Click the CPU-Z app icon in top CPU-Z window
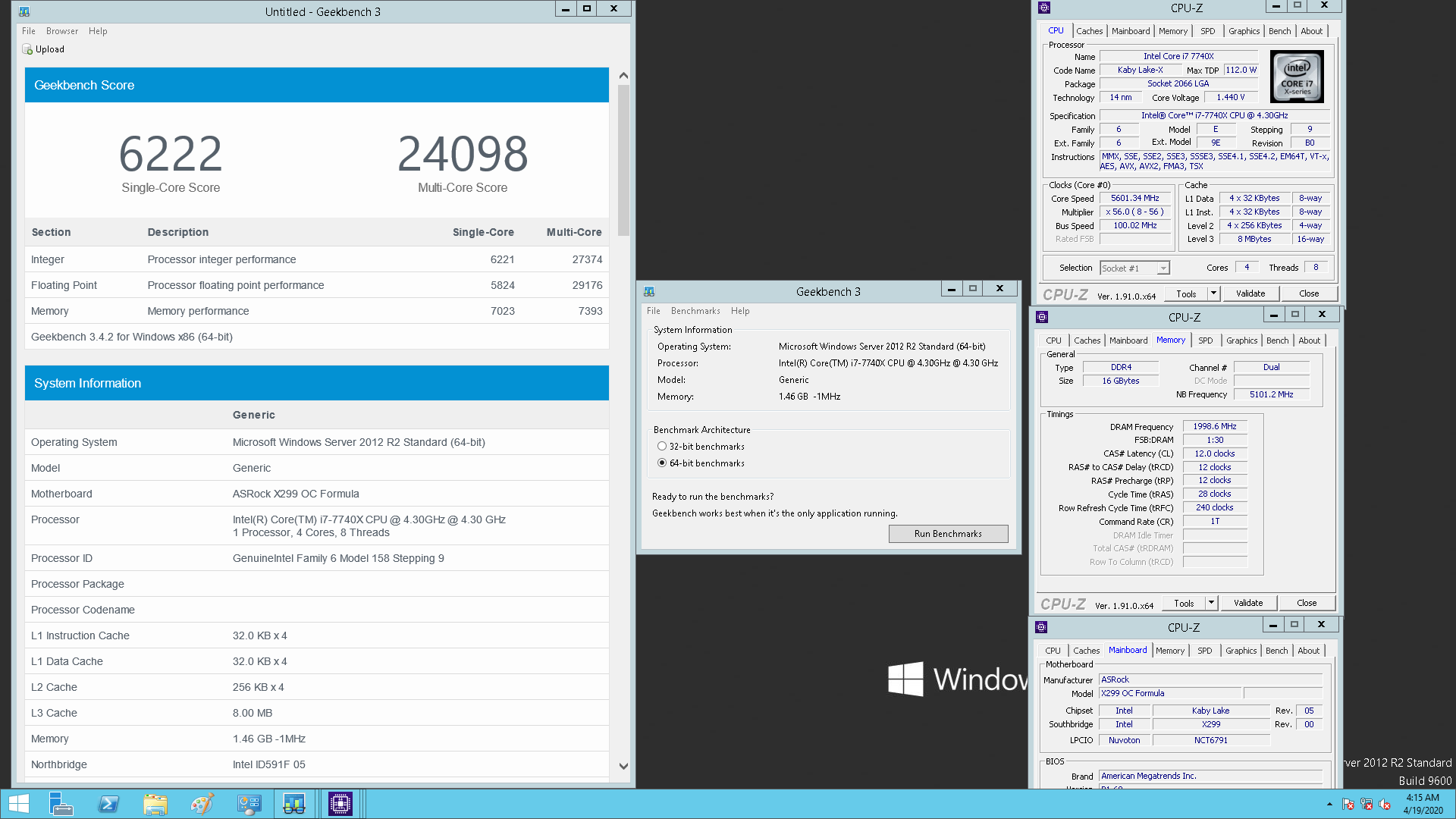 [x=1044, y=8]
